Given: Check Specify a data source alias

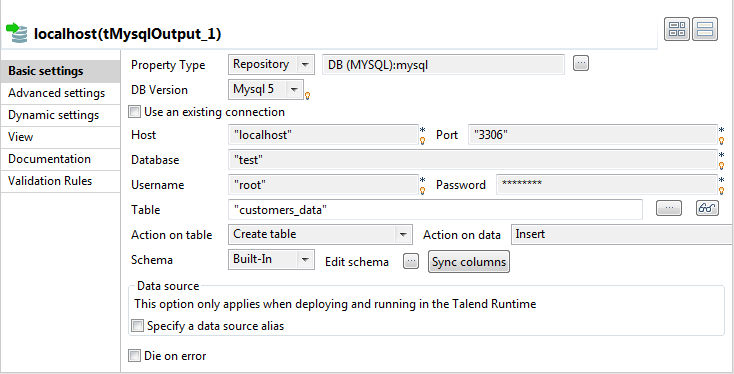Looking at the screenshot, I should [137, 326].
